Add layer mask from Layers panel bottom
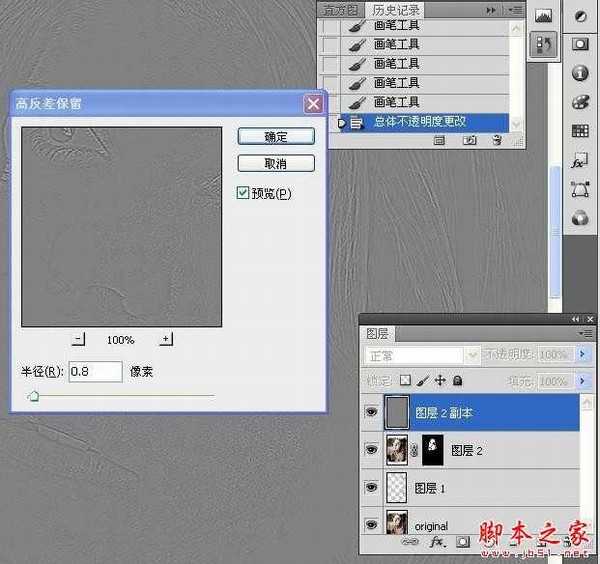 point(462,542)
